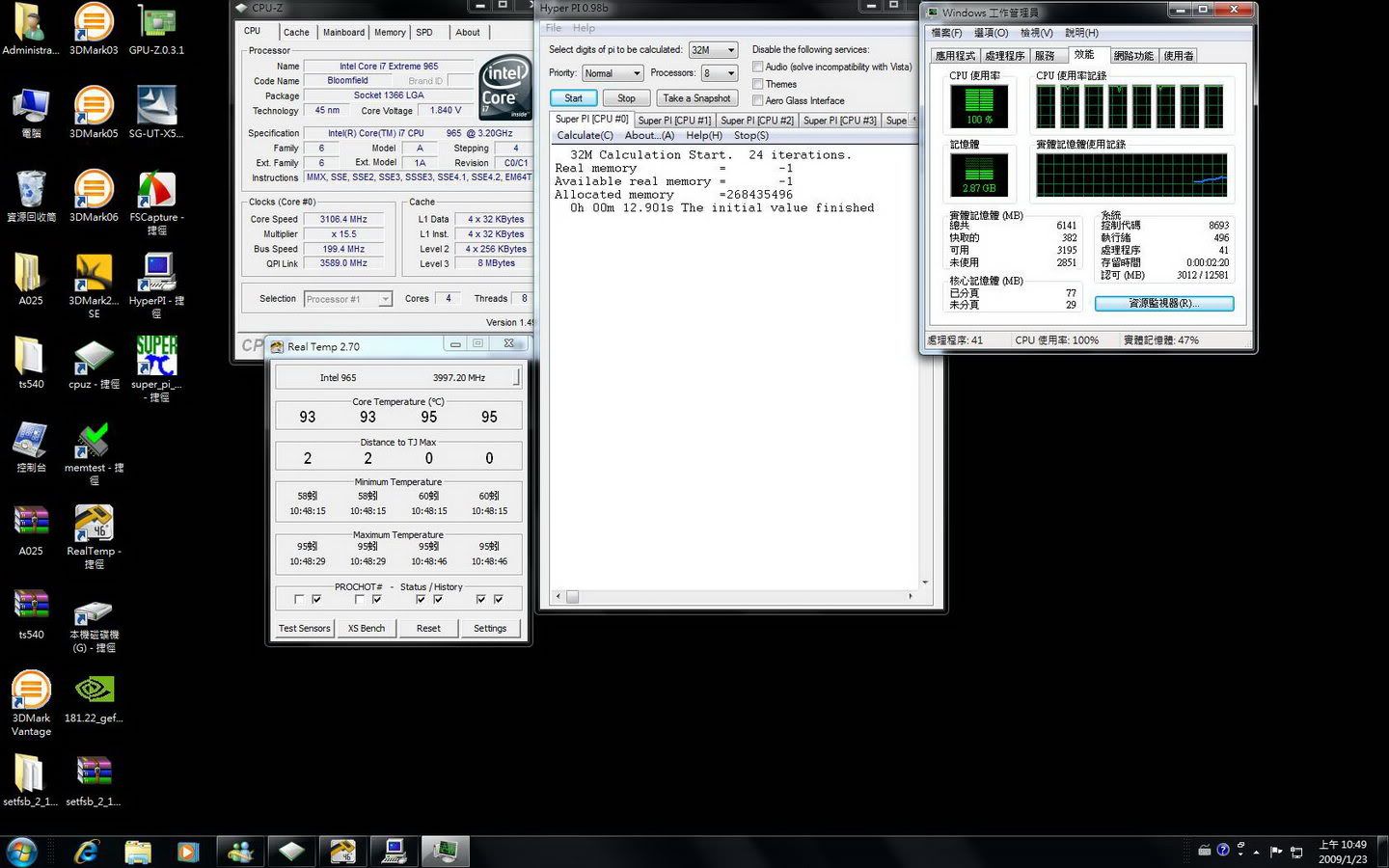Launch the super_pi desktop shortcut
1389x868 pixels.
[x=156, y=369]
